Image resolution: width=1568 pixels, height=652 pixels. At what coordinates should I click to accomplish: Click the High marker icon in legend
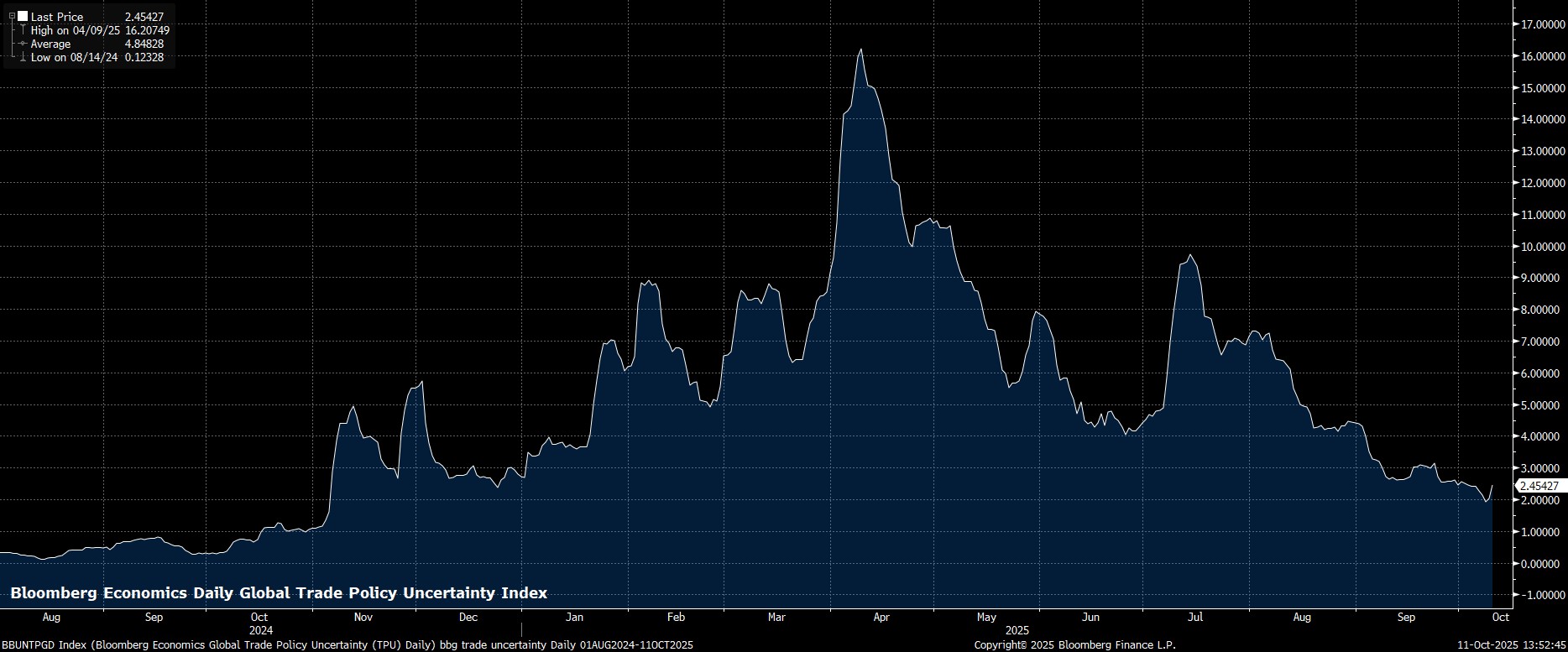(x=23, y=30)
